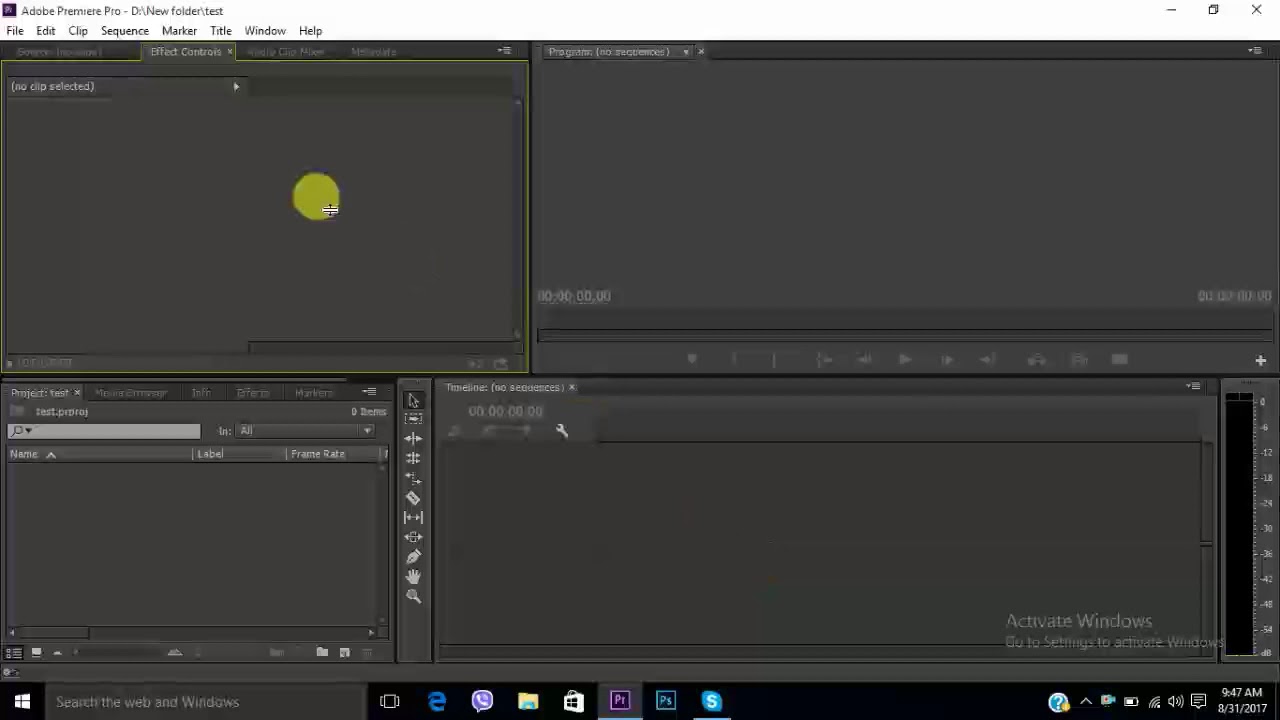Viewport: 1280px width, 720px height.
Task: Switch to Audio Clip Mixer tab
Action: pos(286,52)
